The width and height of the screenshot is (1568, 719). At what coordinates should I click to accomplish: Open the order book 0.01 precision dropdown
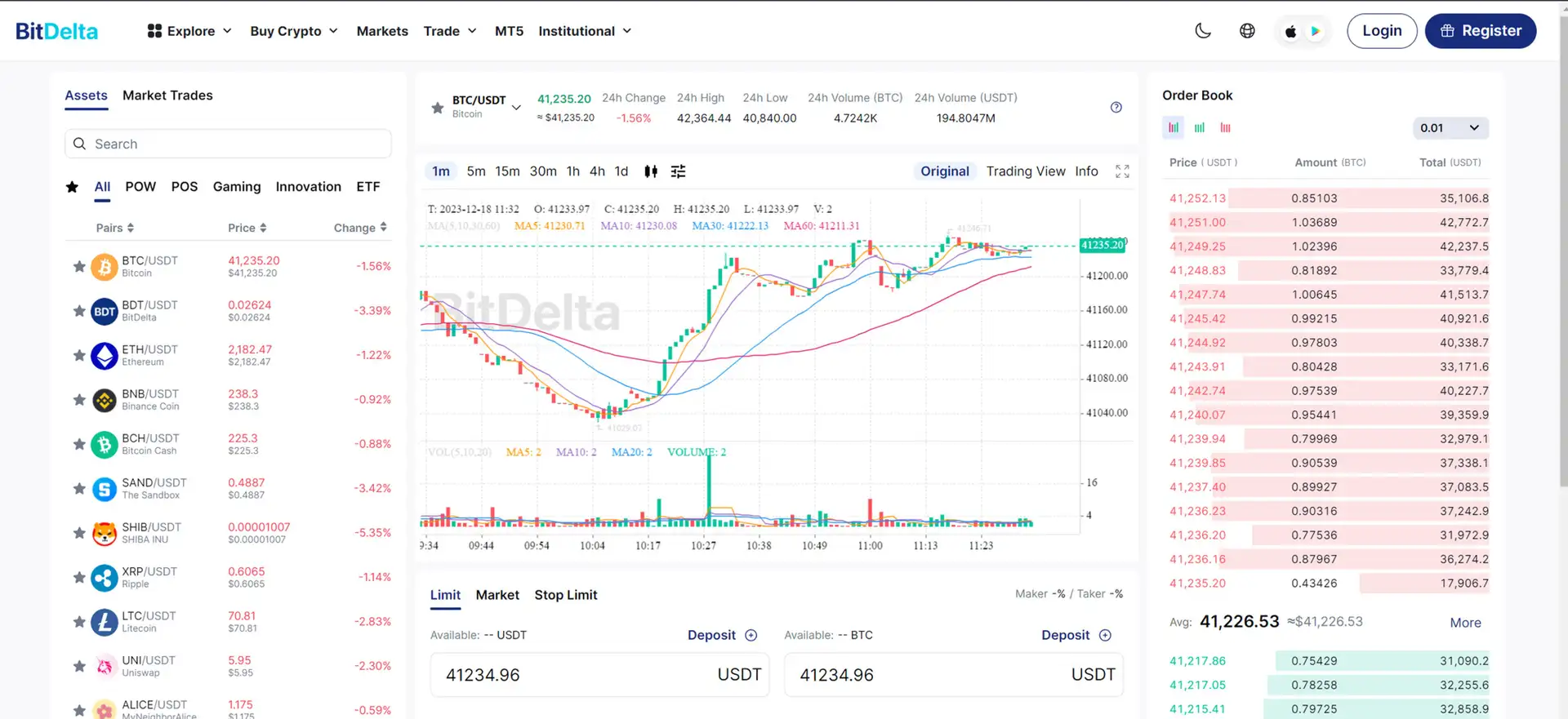(x=1450, y=128)
